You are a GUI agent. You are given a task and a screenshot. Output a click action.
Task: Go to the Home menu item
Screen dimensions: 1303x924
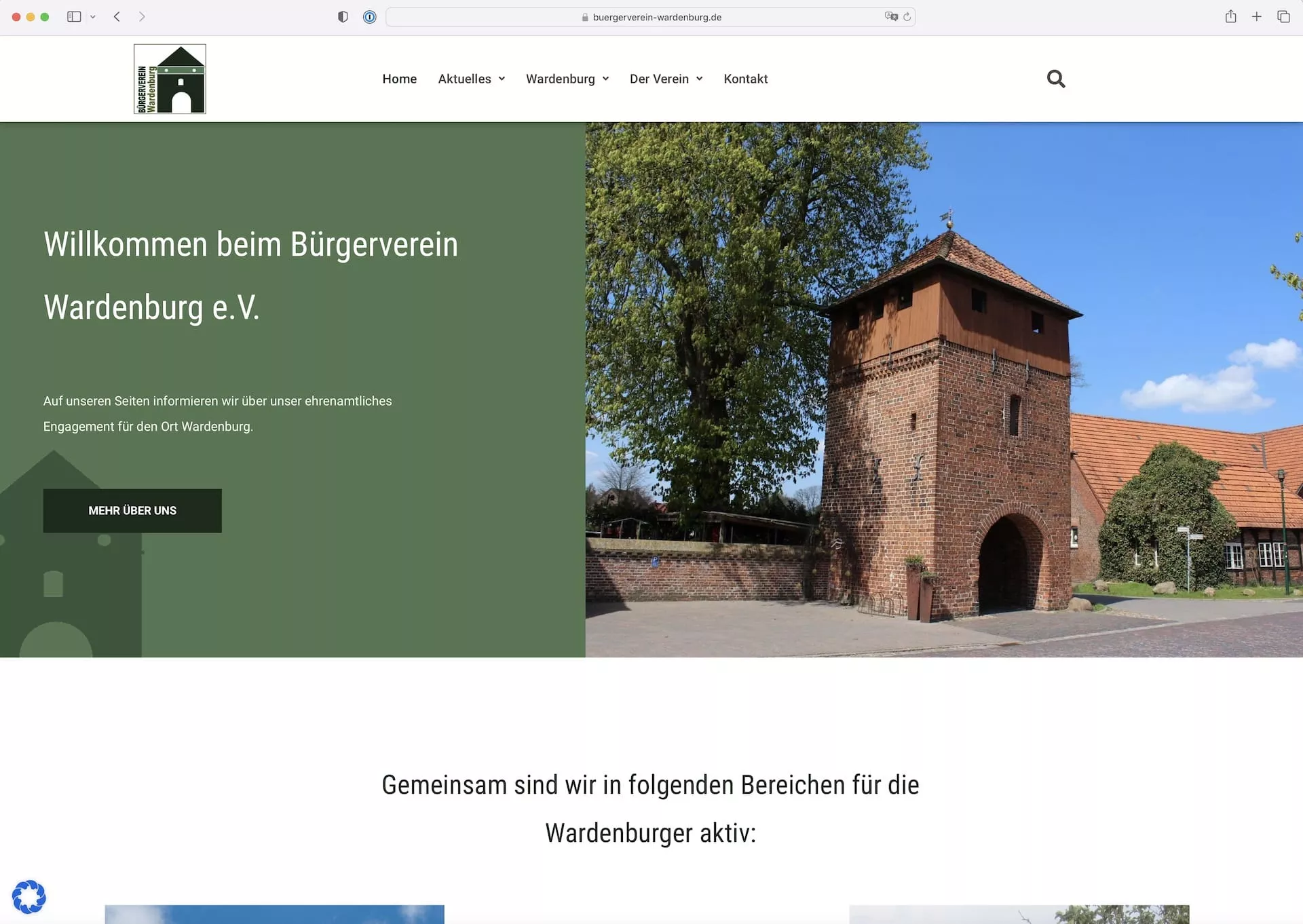point(399,79)
